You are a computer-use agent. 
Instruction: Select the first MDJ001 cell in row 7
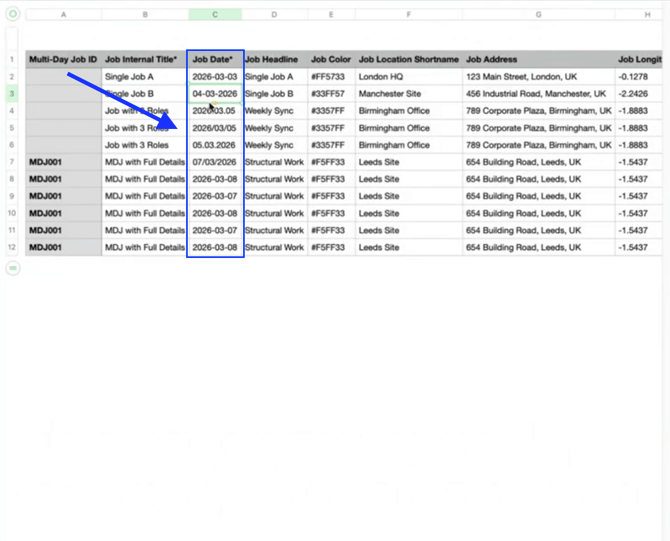click(x=63, y=162)
